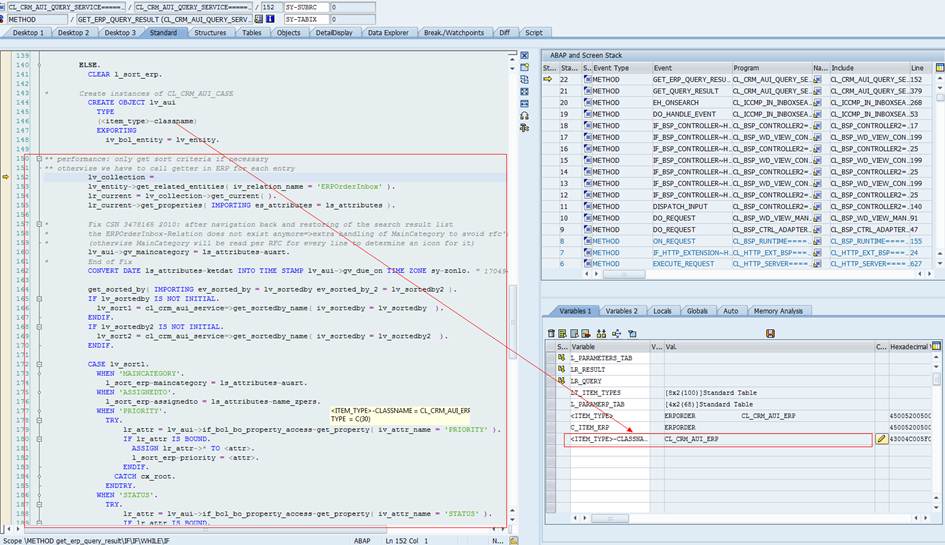Viewport: 945px width, 545px height.
Task: Click the layout settings icon of the stack table
Action: pyautogui.click(x=937, y=67)
